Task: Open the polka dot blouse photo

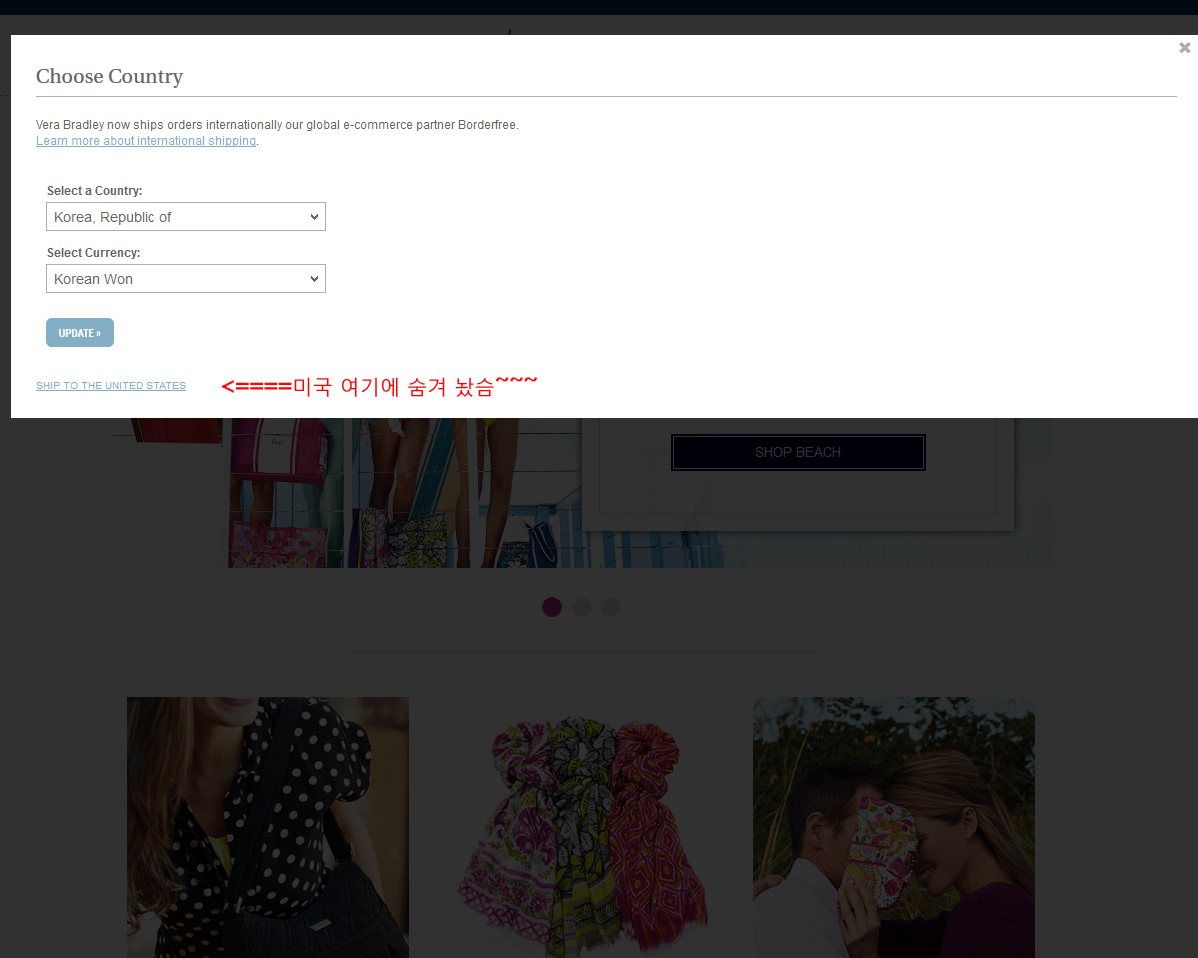Action: click(x=268, y=827)
